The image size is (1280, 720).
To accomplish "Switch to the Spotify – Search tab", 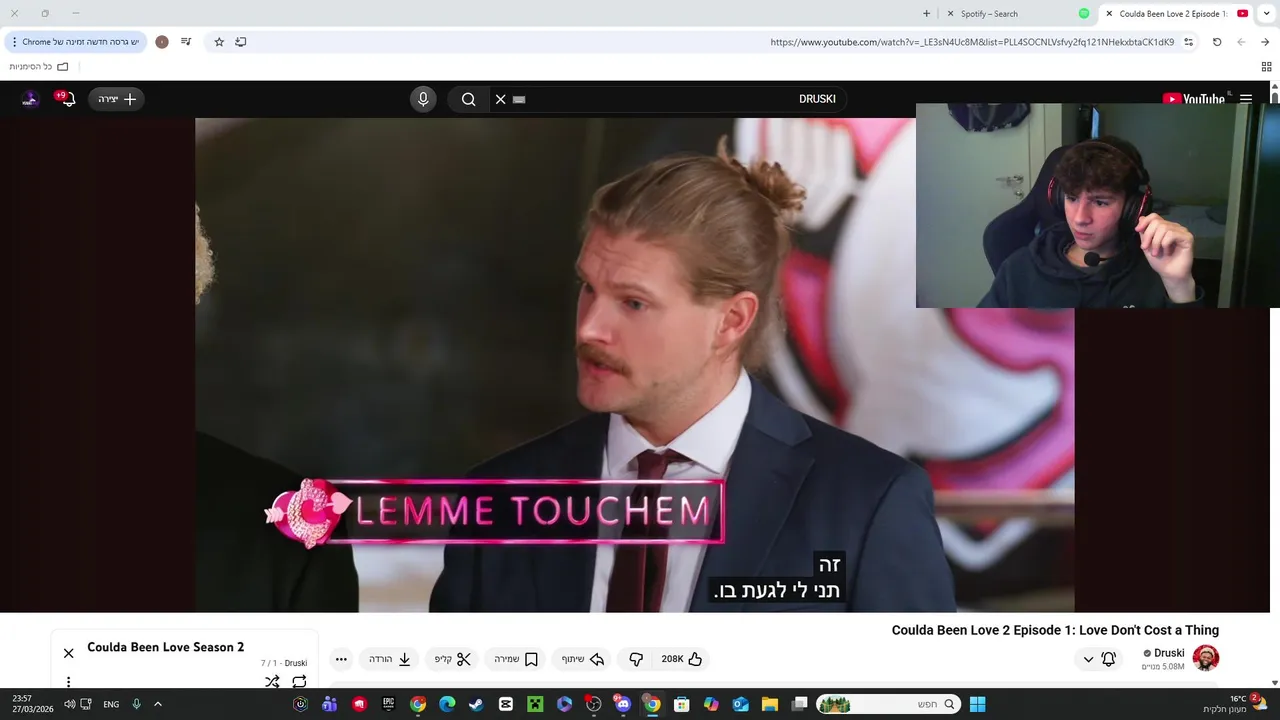I will pyautogui.click(x=1018, y=14).
